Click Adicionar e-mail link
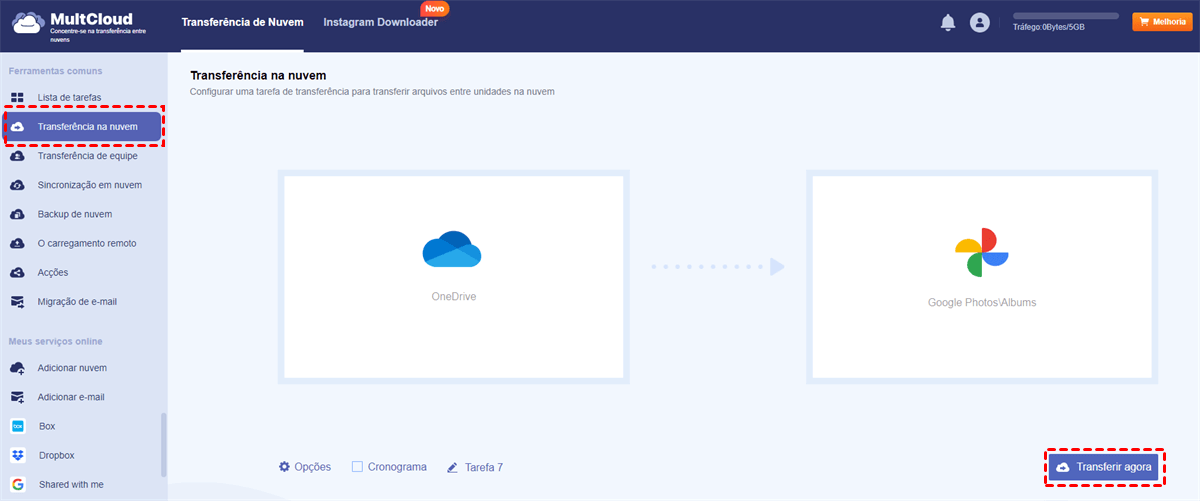 71,397
